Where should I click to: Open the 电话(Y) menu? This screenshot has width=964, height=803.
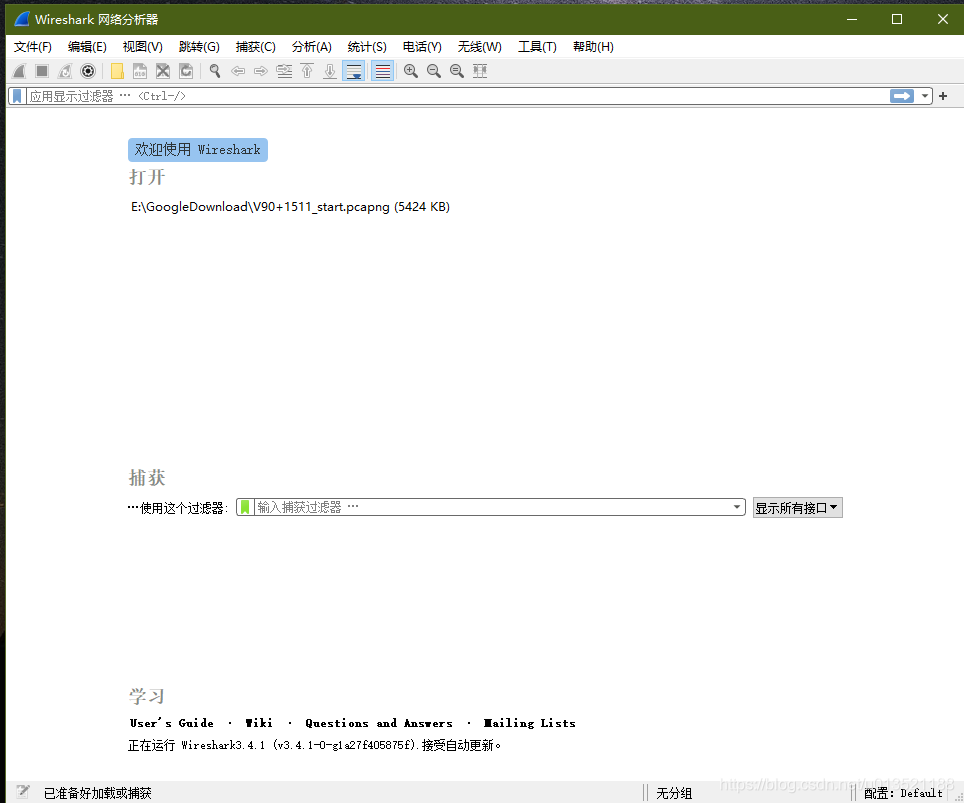[x=422, y=47]
